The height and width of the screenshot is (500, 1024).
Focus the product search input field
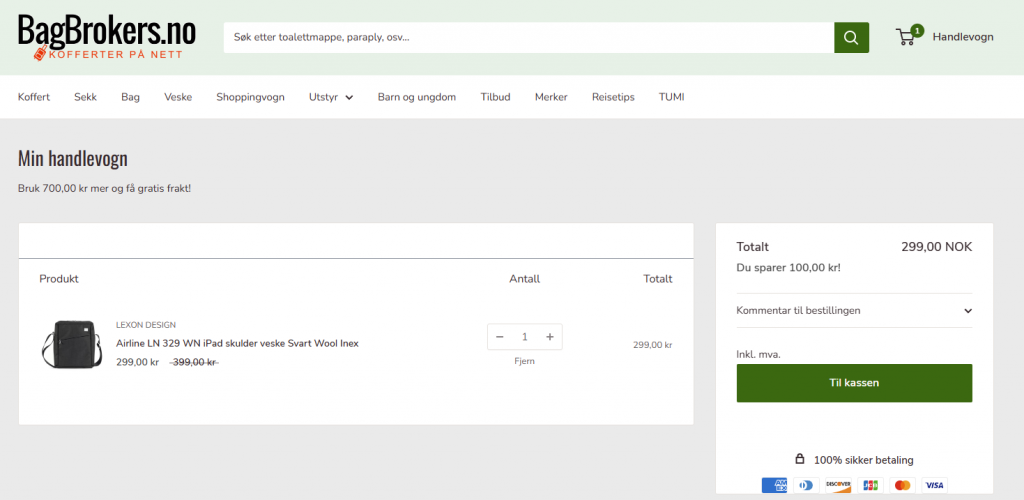pos(529,38)
